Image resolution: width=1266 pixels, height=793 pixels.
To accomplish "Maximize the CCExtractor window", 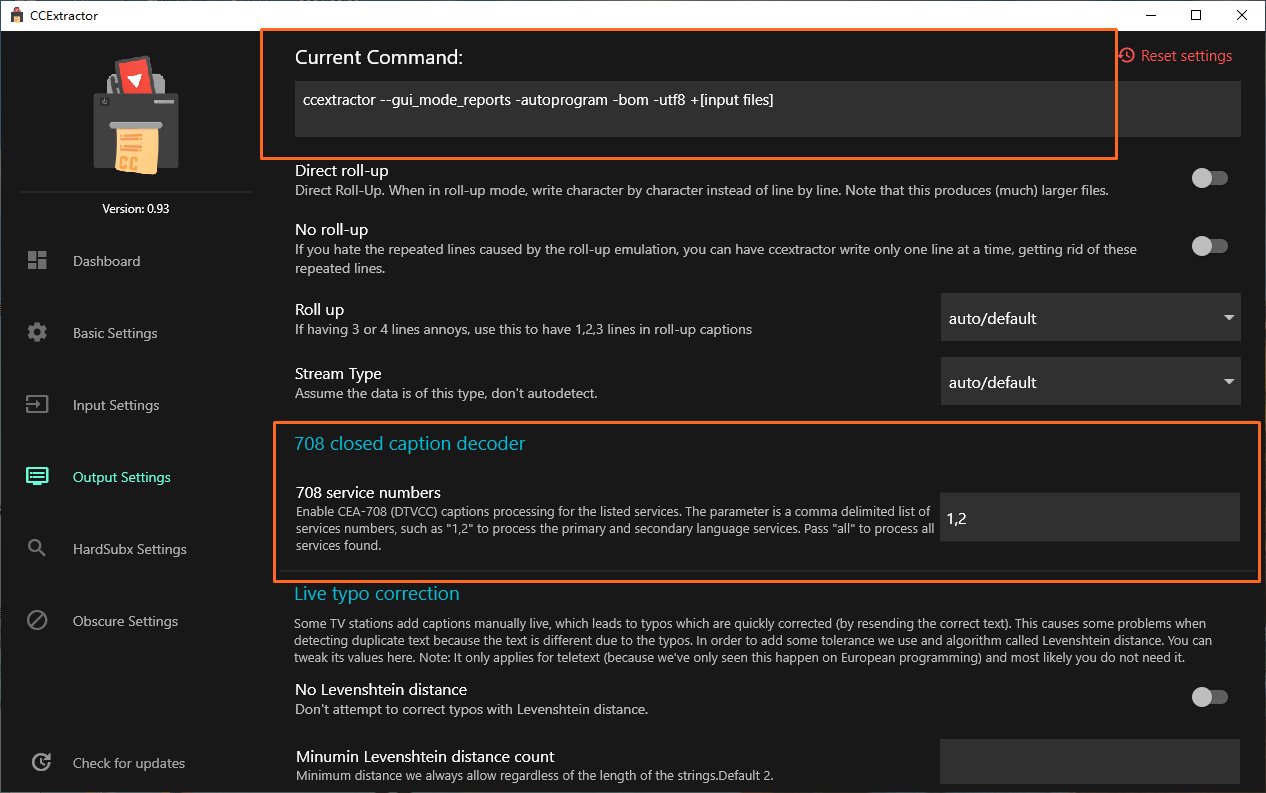I will point(1196,15).
